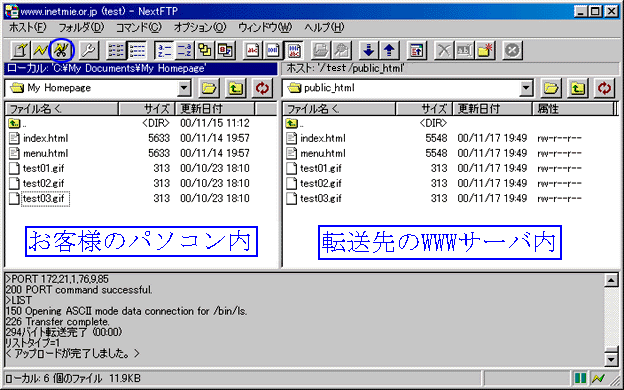Click the mirror upload window icon
624x390 pixels.
(417, 51)
